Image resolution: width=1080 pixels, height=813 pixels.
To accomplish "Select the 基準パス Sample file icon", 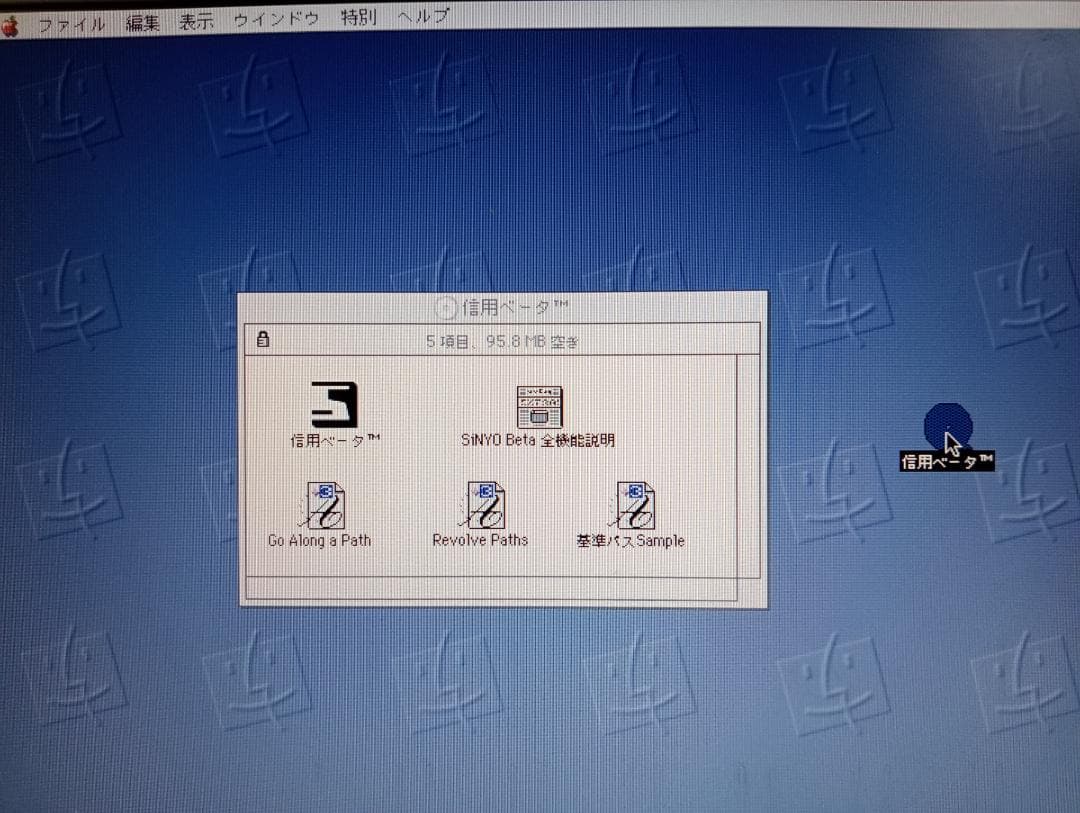I will [x=634, y=505].
